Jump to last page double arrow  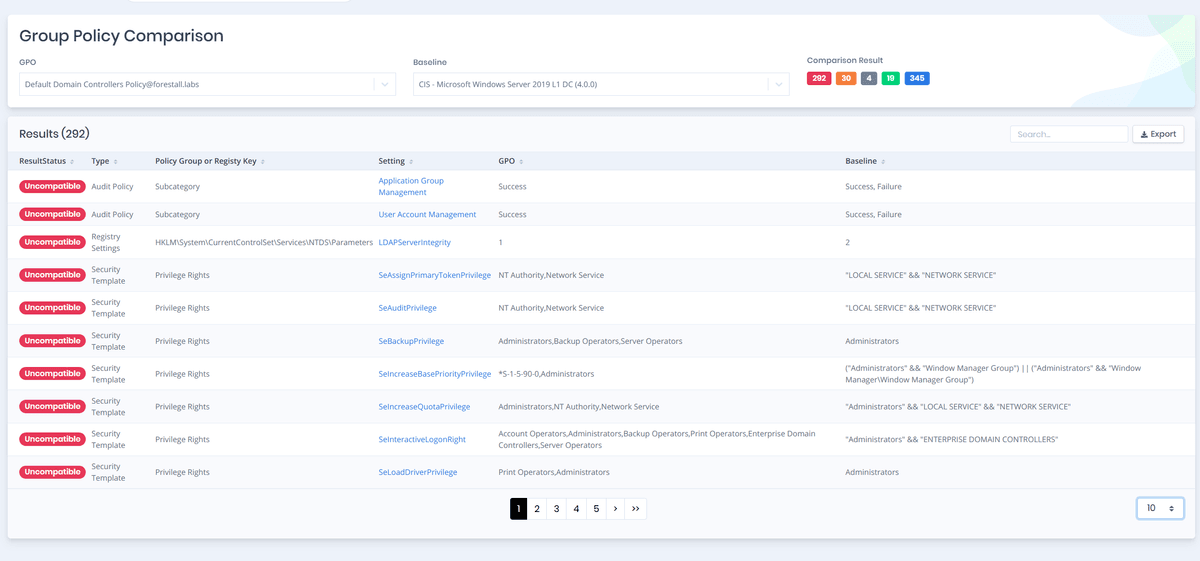pos(636,509)
